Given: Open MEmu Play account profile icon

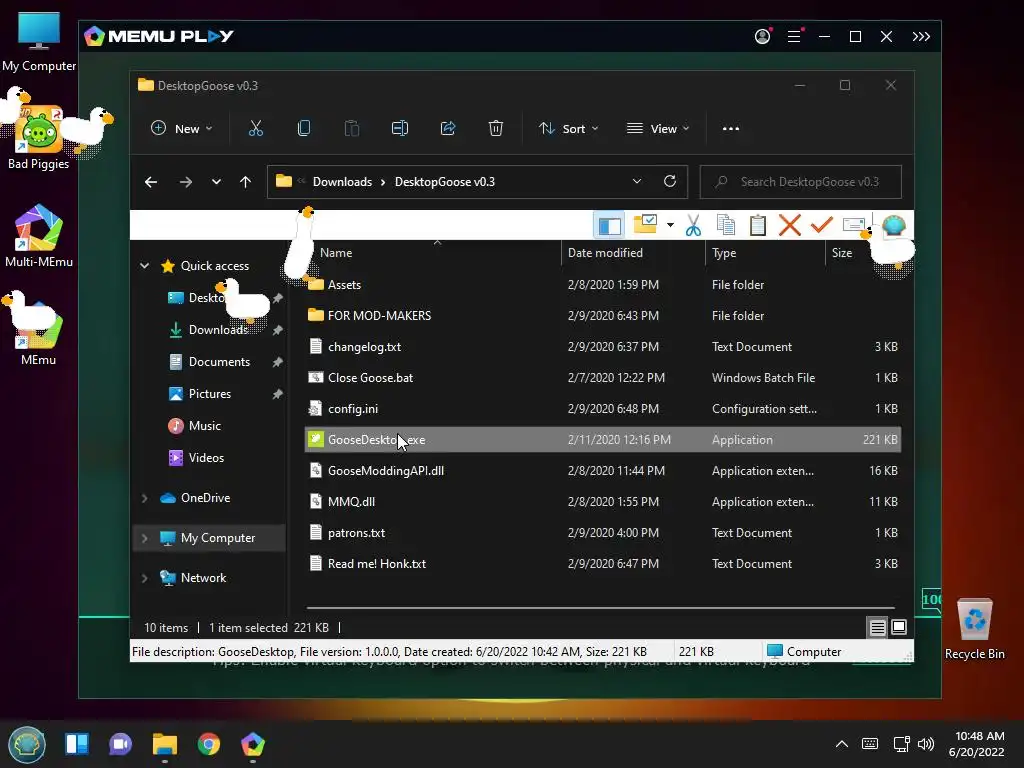Looking at the screenshot, I should coord(762,36).
